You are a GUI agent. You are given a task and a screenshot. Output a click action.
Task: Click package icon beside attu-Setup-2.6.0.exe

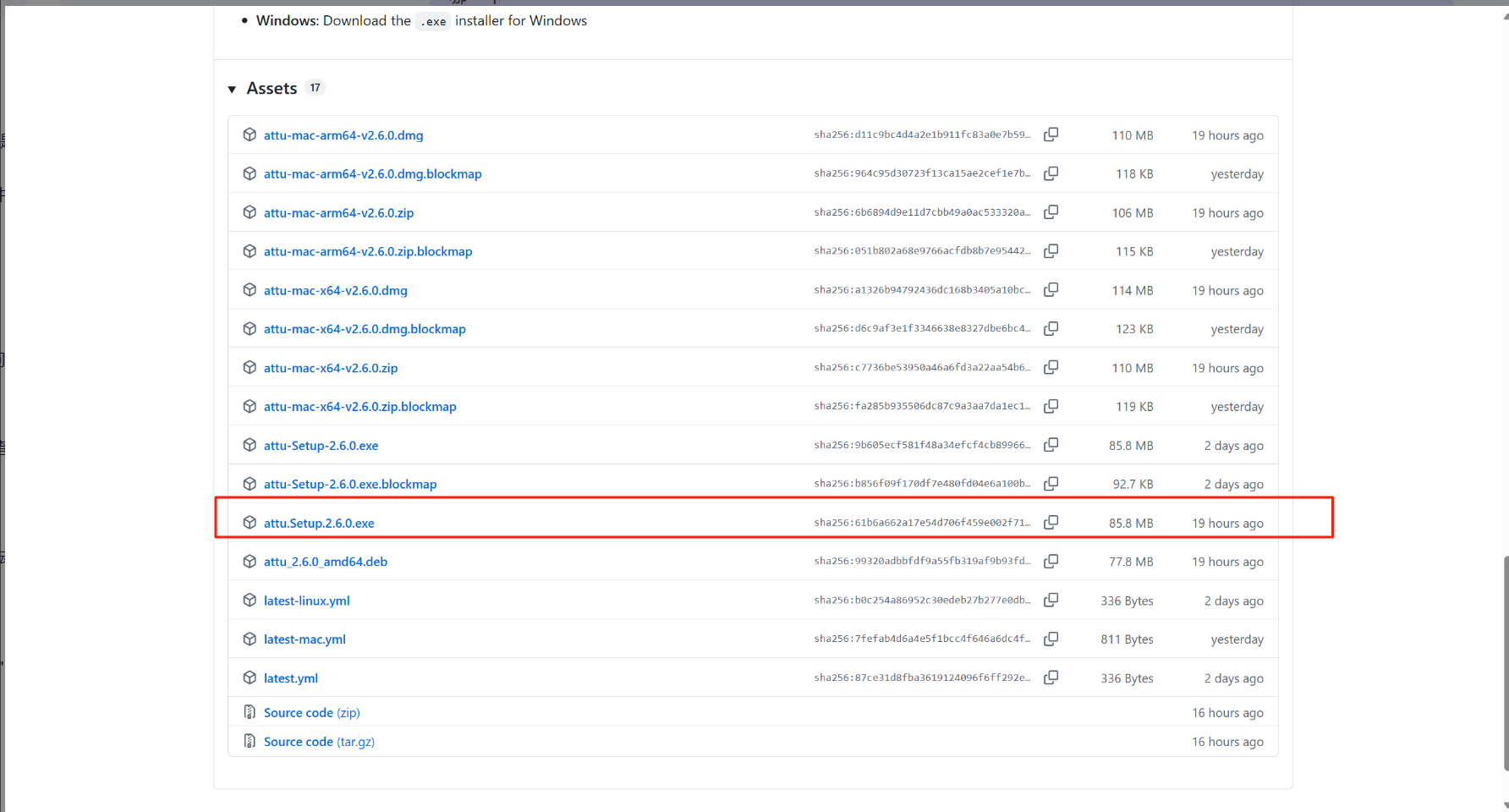250,445
